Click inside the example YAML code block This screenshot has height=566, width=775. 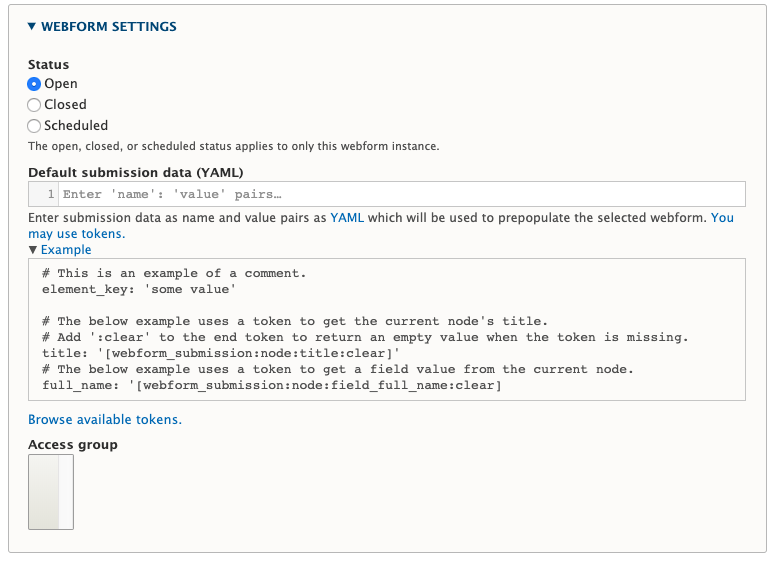(387, 329)
